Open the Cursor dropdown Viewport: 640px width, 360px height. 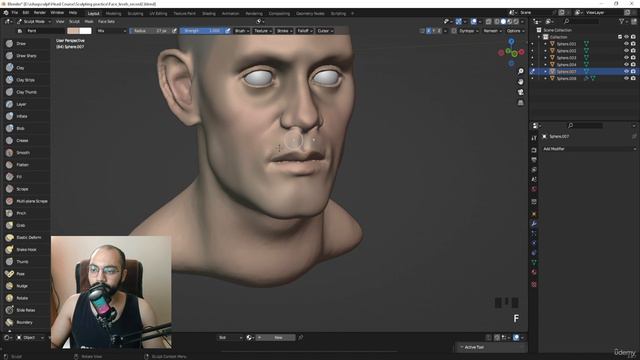pyautogui.click(x=325, y=31)
